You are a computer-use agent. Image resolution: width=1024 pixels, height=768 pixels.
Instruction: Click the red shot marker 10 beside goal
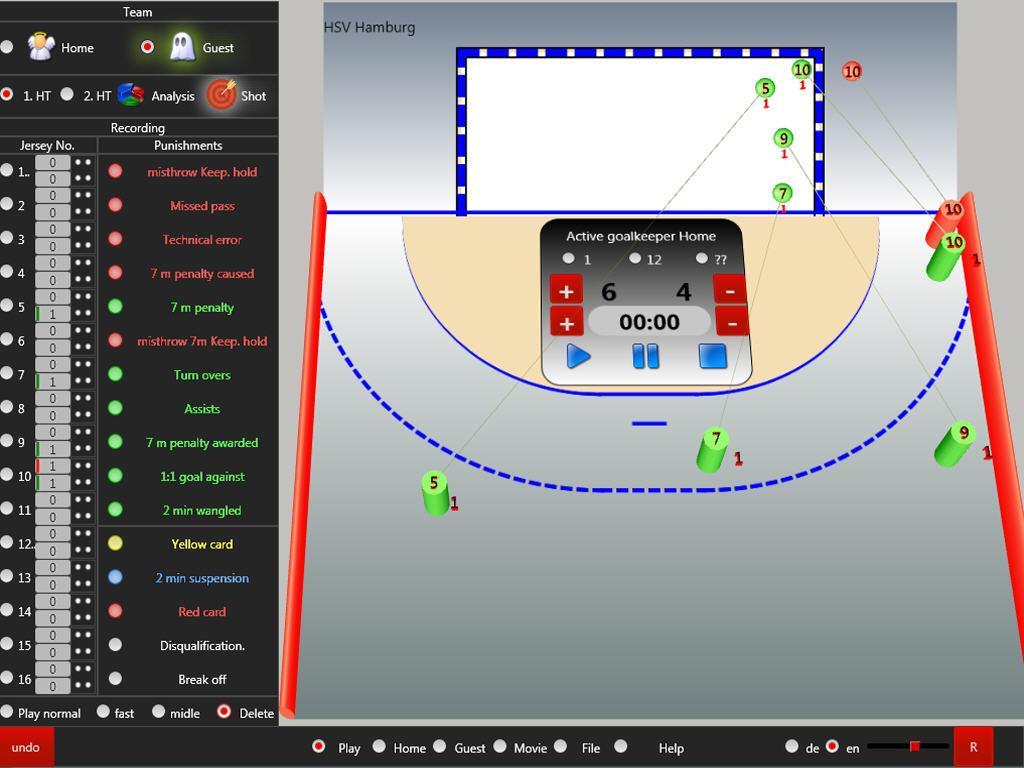coord(852,71)
